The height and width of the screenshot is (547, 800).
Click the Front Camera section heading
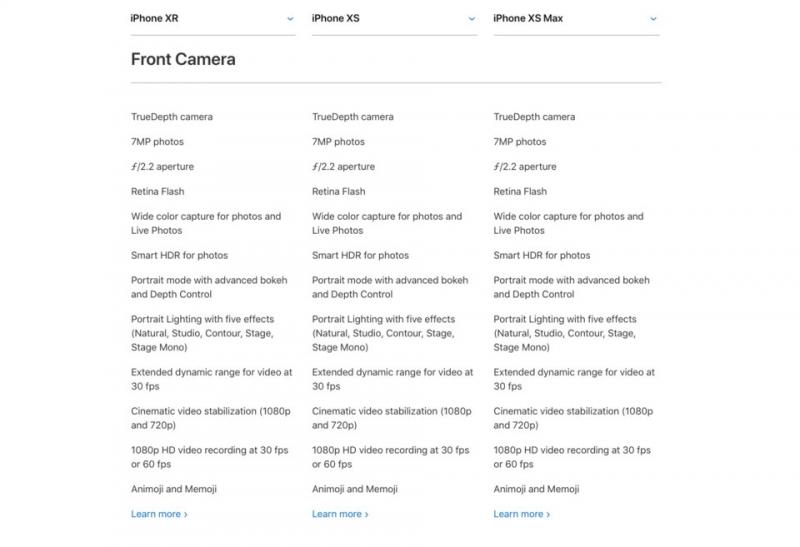[x=183, y=59]
